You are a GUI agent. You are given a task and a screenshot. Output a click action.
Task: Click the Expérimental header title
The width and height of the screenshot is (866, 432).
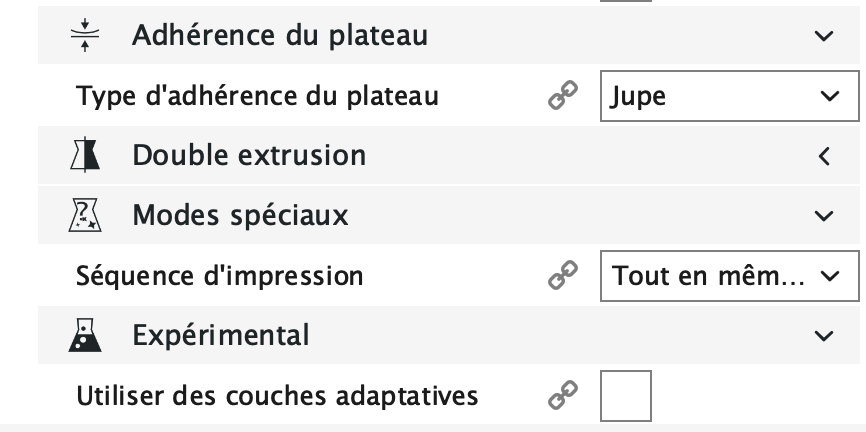pos(221,335)
